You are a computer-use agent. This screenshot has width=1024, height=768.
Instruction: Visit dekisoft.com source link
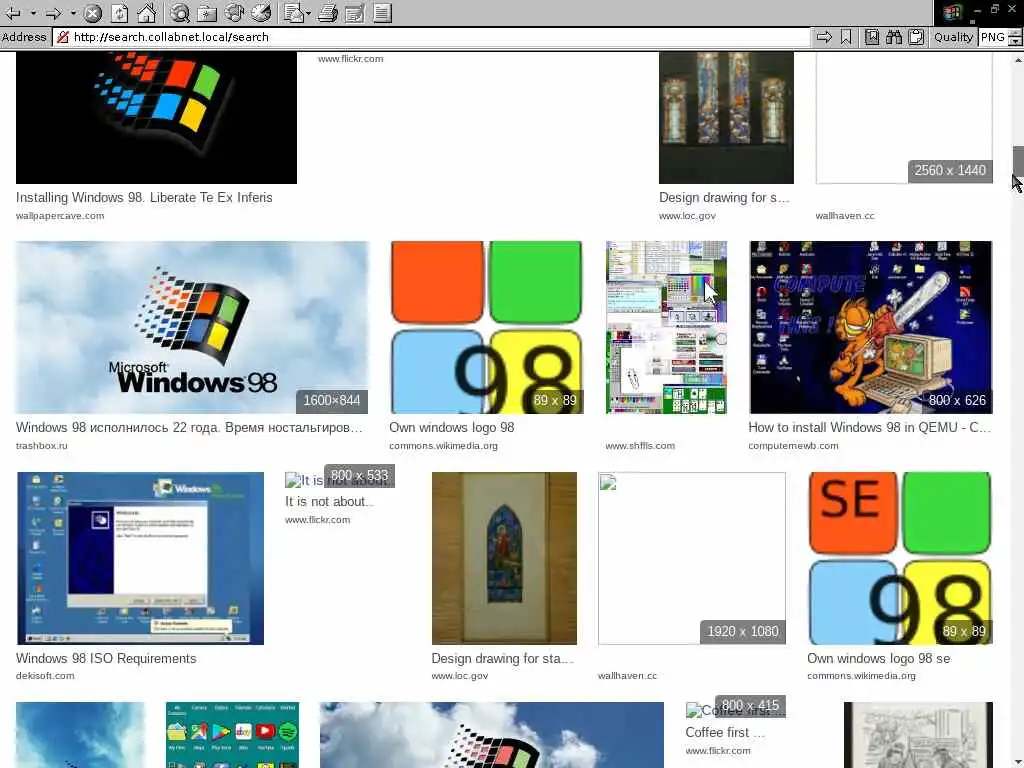pyautogui.click(x=45, y=675)
